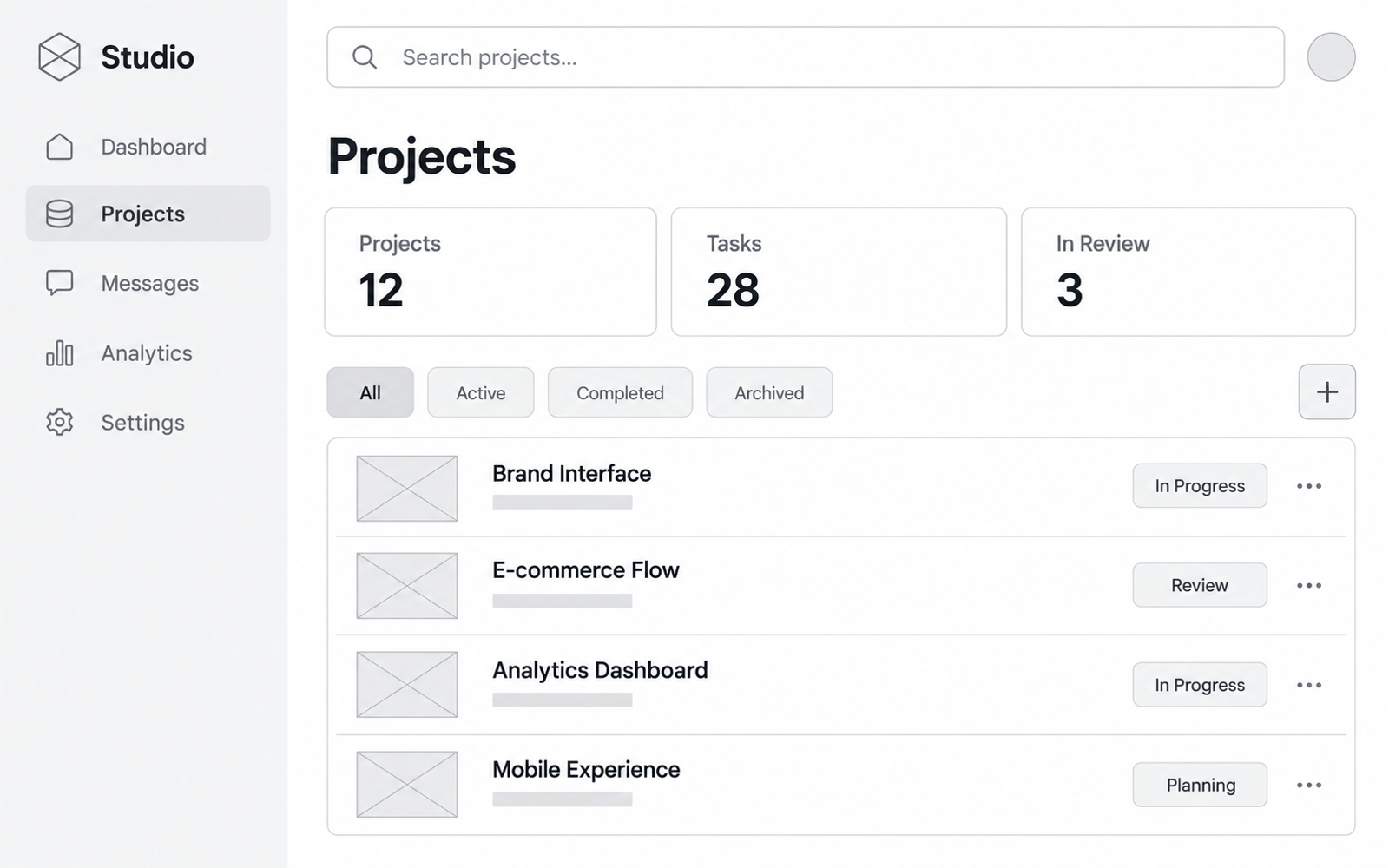Add a new project with plus button
Image resolution: width=1389 pixels, height=868 pixels.
(x=1326, y=392)
